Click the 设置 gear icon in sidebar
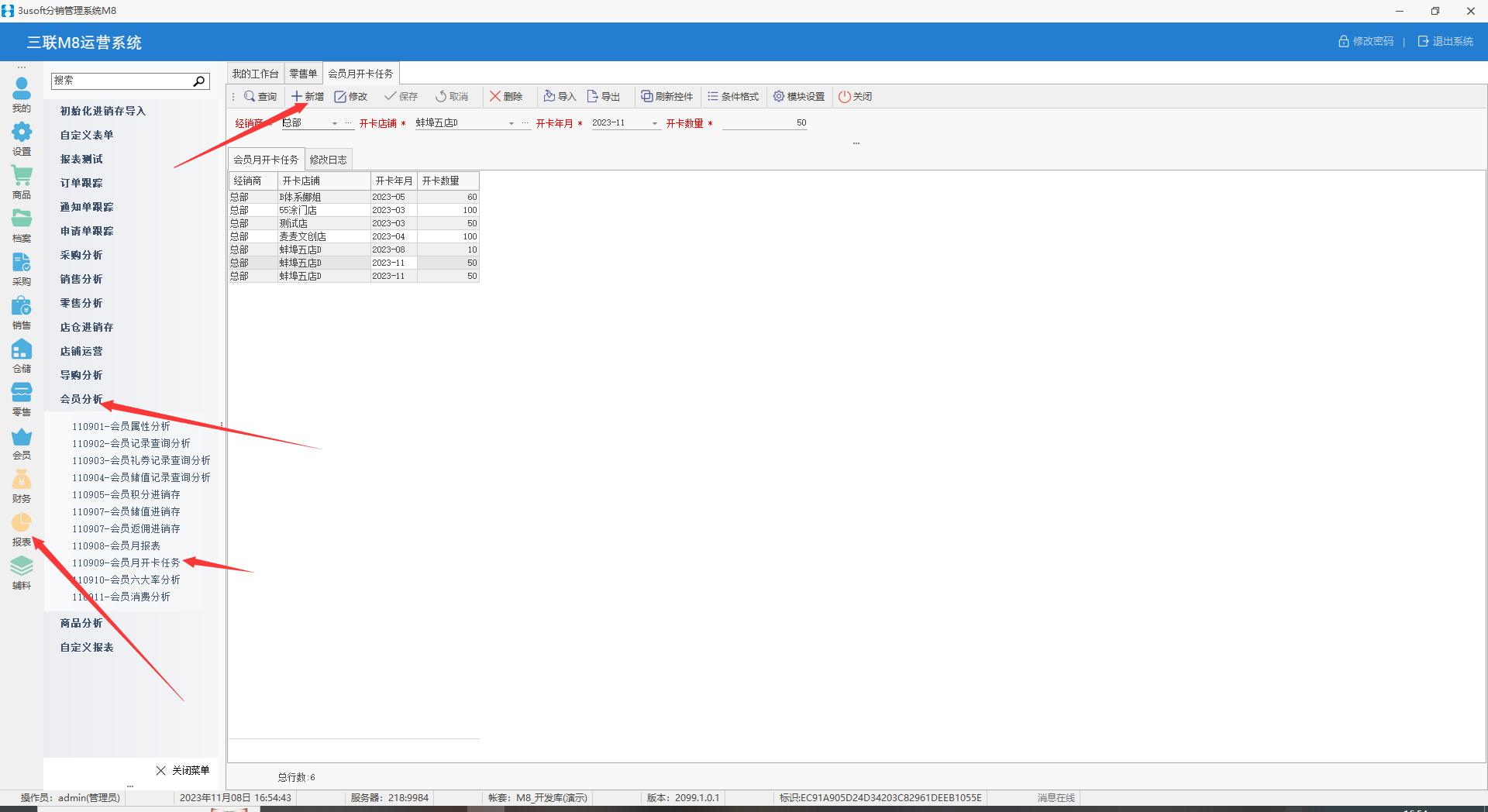Screen dimensions: 1488x812 pyautogui.click(x=22, y=133)
